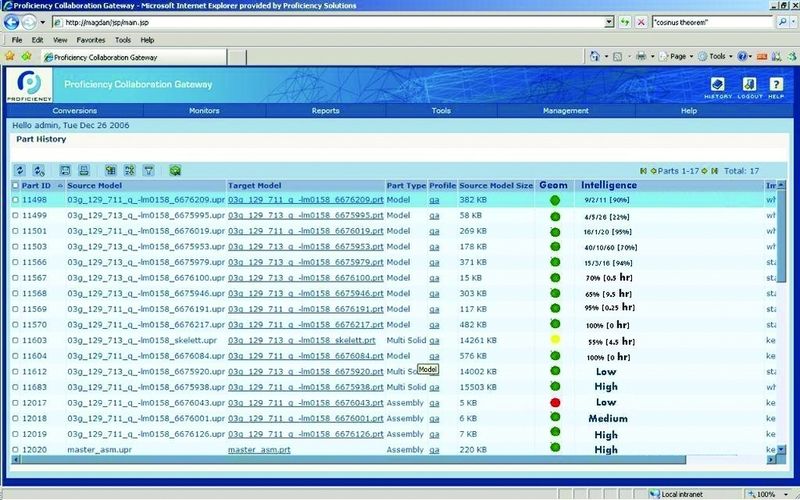Viewport: 800px width, 500px height.
Task: Check the box for part 11567
Action: coord(15,278)
